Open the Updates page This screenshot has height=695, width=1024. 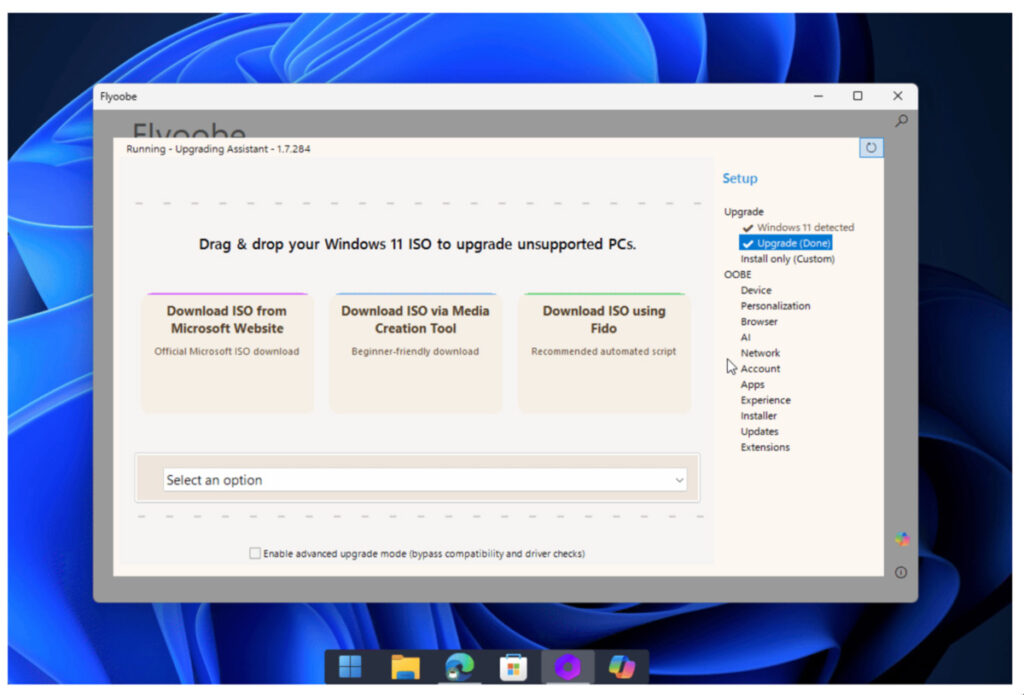click(x=759, y=431)
